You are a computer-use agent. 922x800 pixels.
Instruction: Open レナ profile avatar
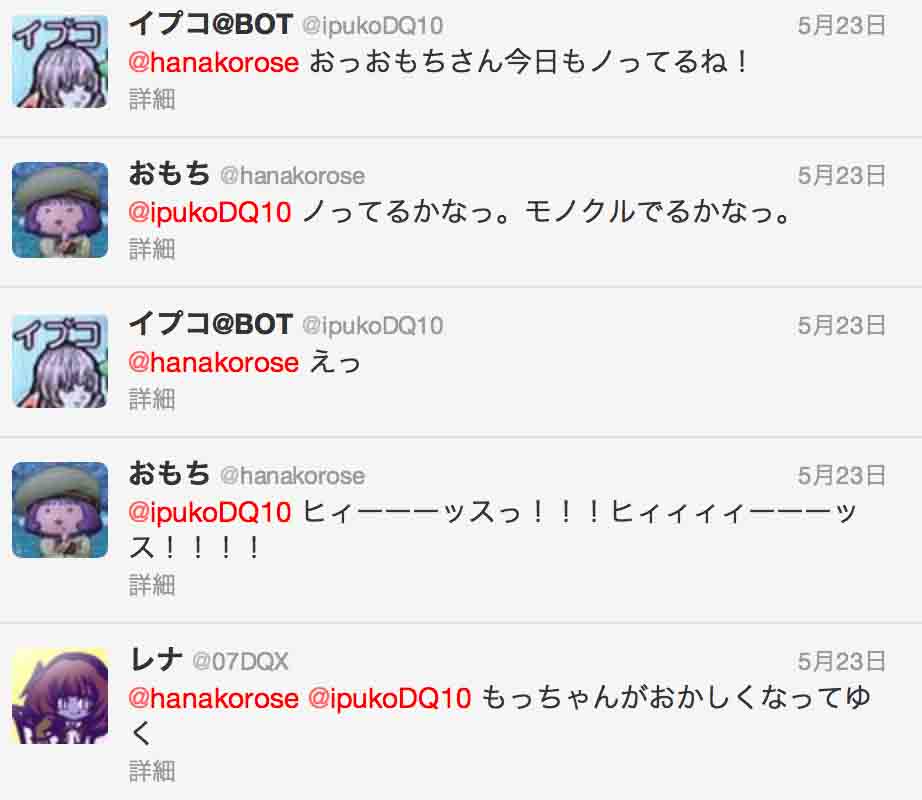(x=60, y=696)
